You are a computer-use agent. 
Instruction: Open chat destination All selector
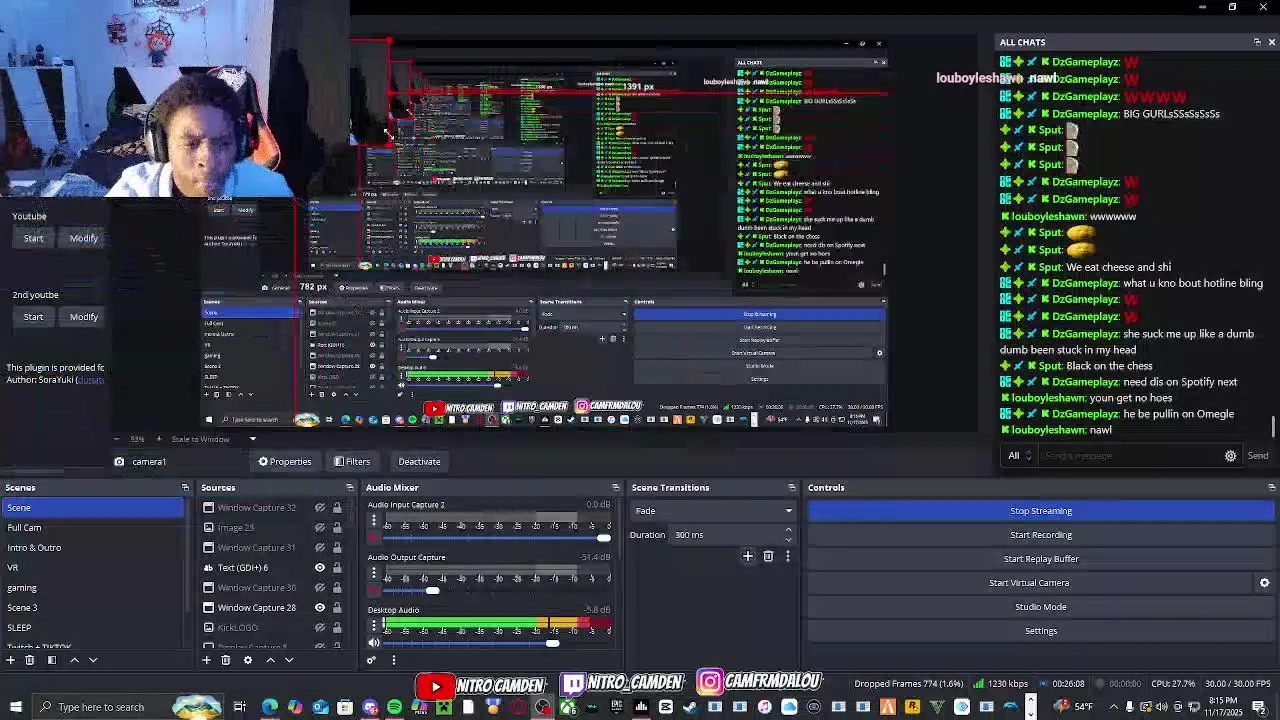coord(1017,456)
